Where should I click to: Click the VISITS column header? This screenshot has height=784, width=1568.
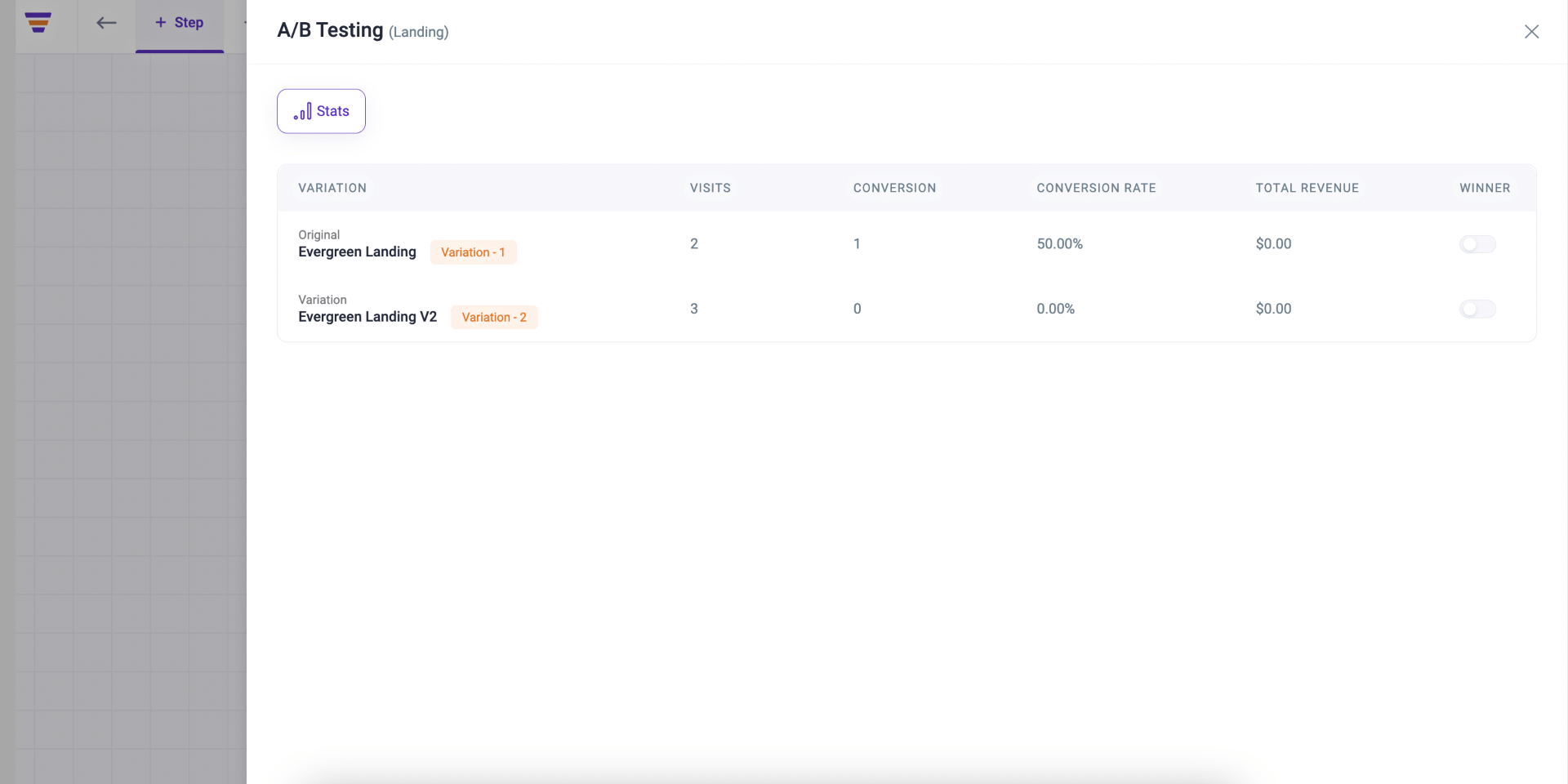(710, 188)
